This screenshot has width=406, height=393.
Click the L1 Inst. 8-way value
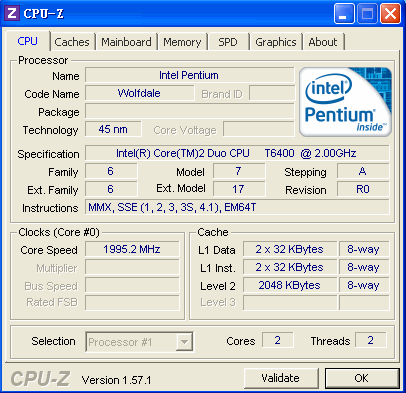point(364,267)
